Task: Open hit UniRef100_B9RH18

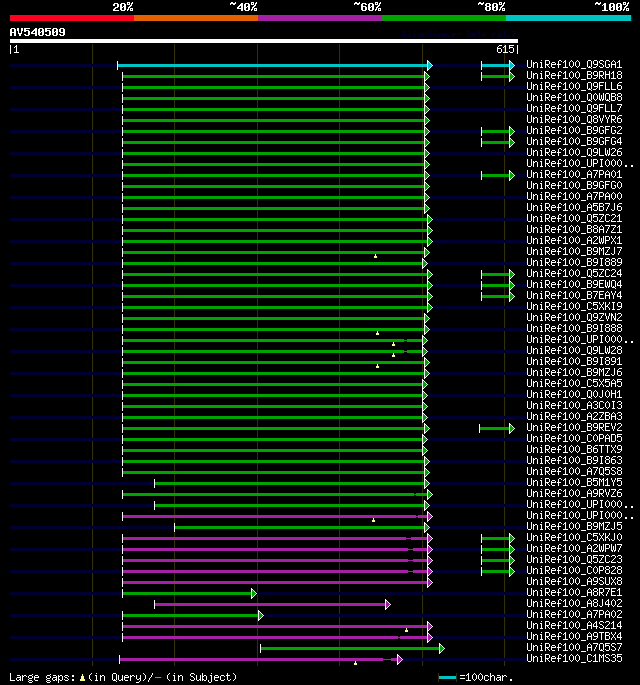Action: click(x=574, y=76)
